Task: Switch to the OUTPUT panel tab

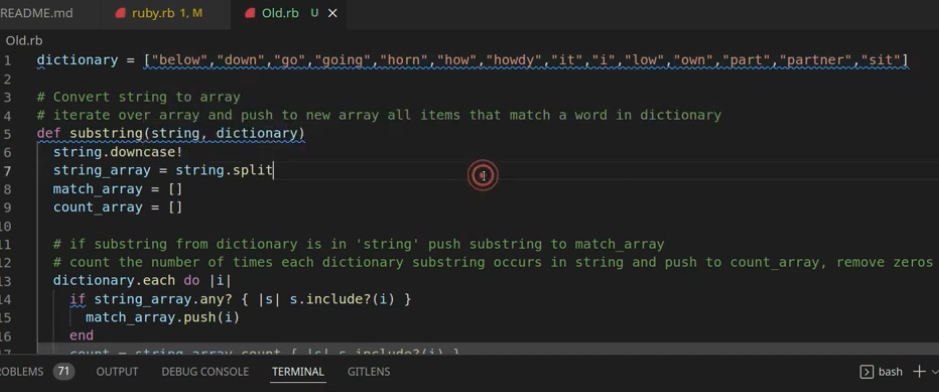Action: click(x=117, y=372)
